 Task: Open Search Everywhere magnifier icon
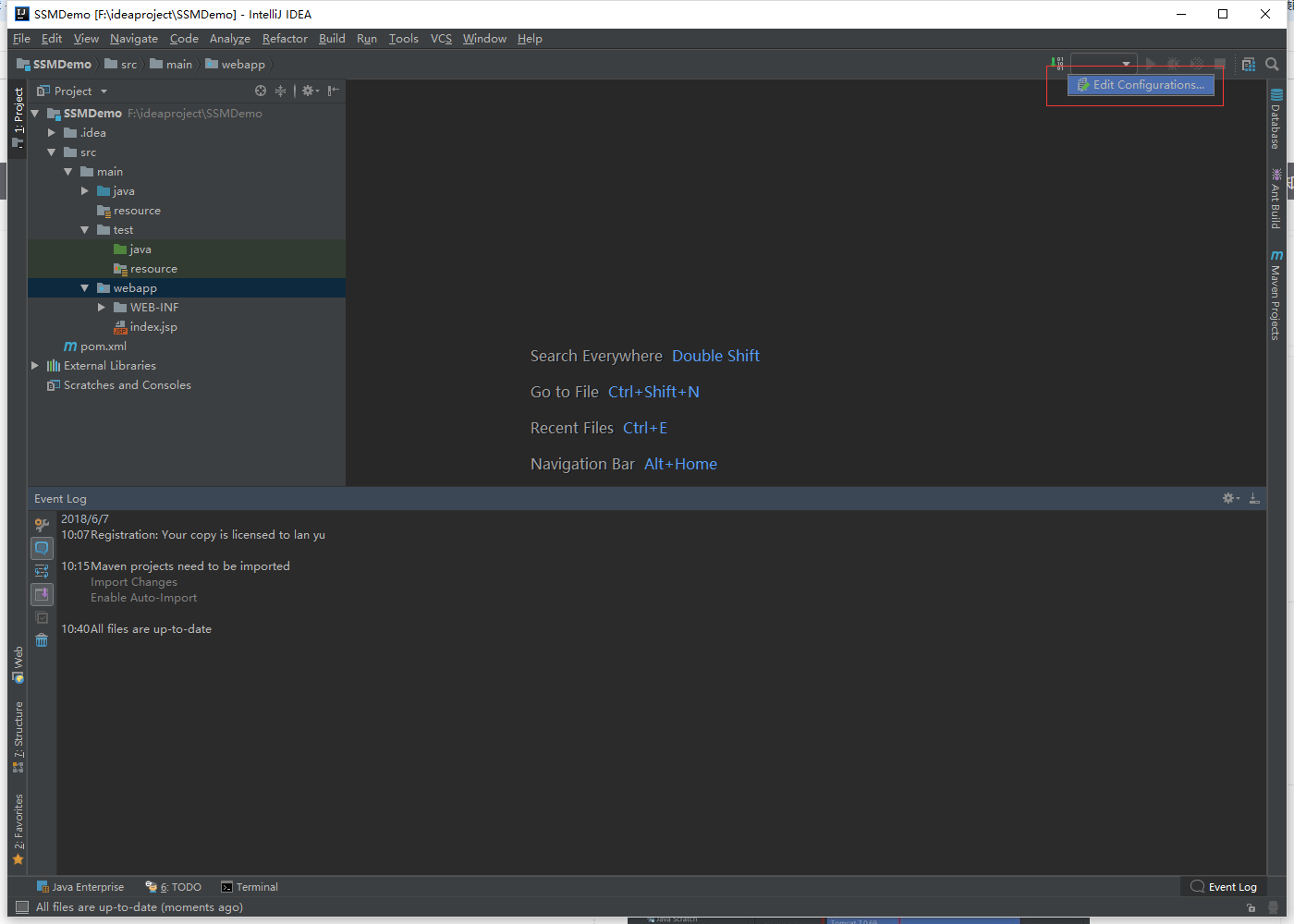pos(1272,64)
